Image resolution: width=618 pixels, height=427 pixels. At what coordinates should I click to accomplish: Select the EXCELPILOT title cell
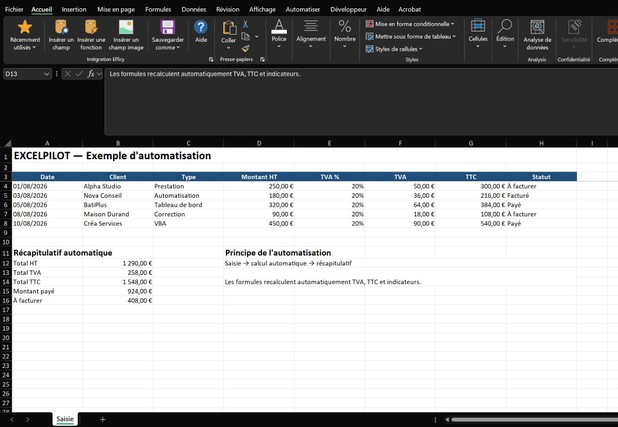tap(112, 156)
